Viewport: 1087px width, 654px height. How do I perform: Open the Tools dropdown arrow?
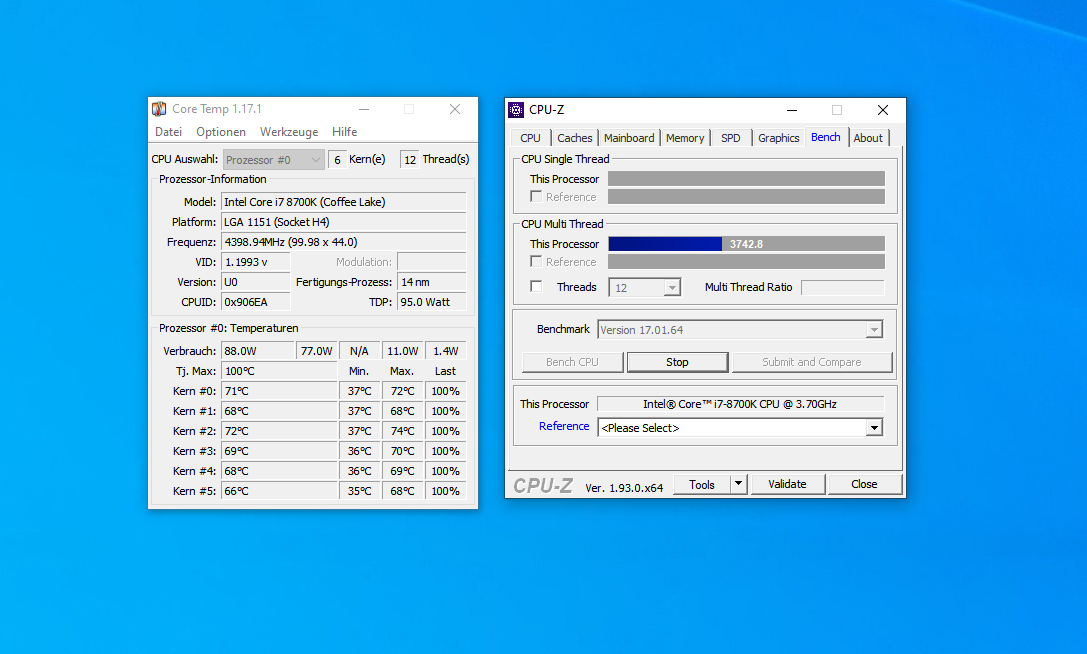tap(737, 483)
